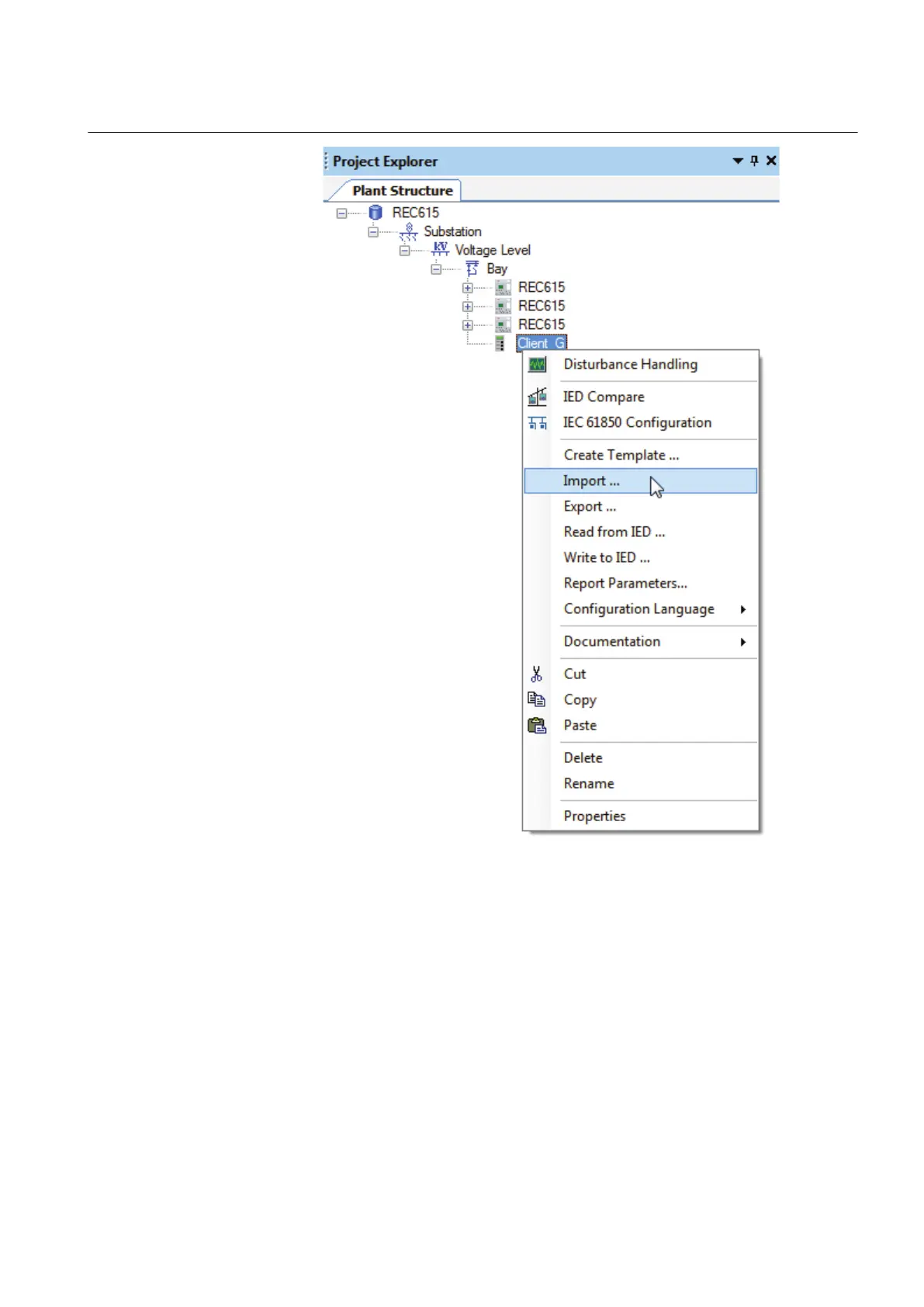The width and height of the screenshot is (924, 1307).
Task: Choose Paste from the context menu
Action: click(x=641, y=726)
